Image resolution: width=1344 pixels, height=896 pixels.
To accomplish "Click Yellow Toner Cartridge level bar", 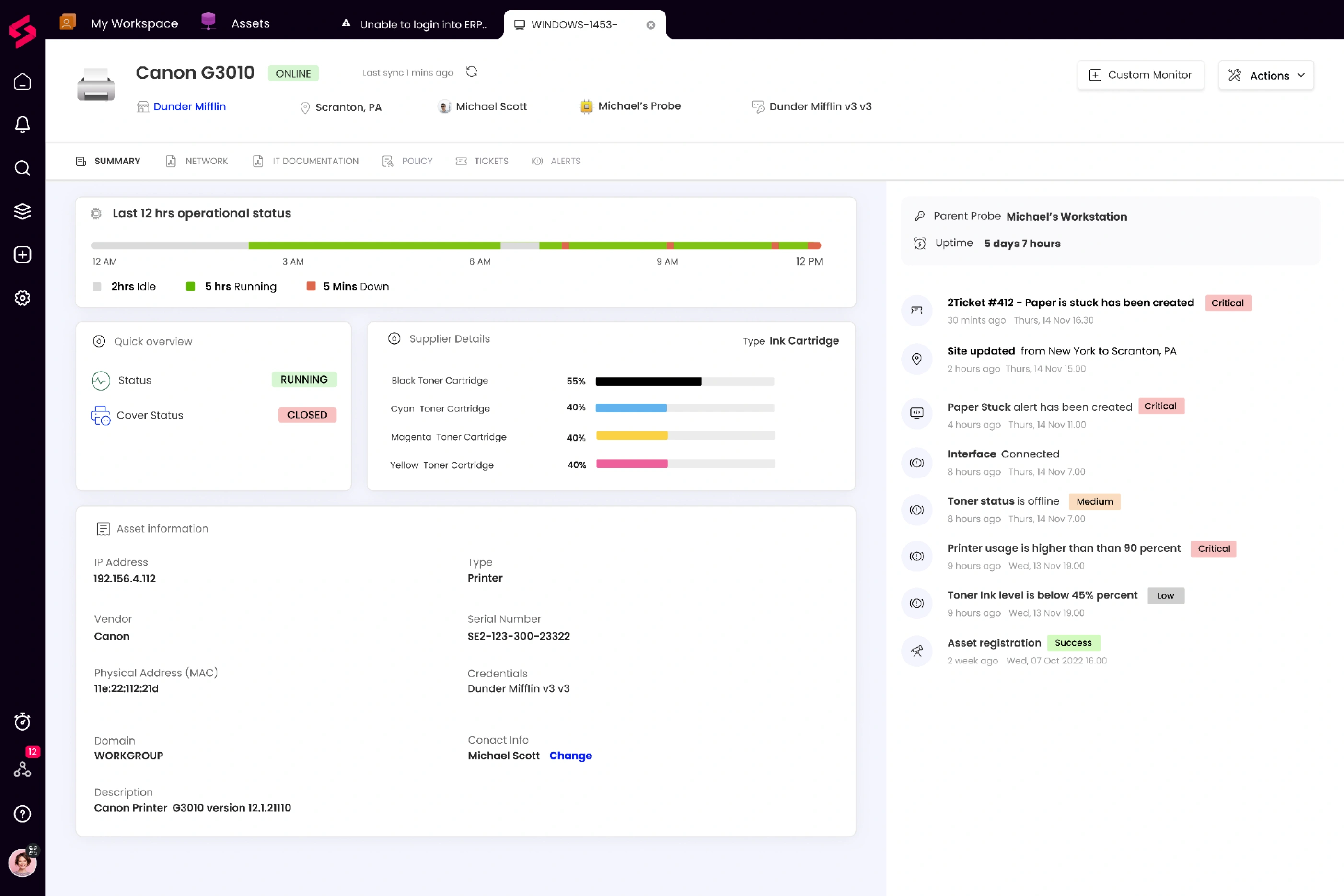I will tap(685, 464).
